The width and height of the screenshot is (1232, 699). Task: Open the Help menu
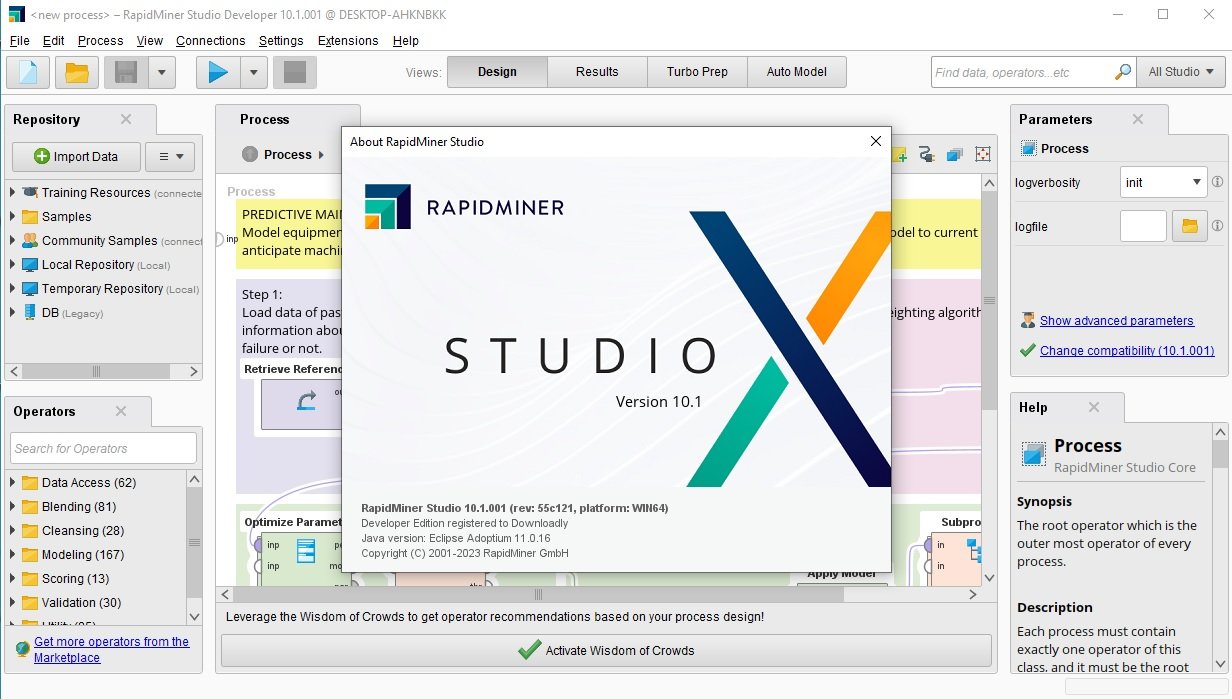pyautogui.click(x=406, y=41)
